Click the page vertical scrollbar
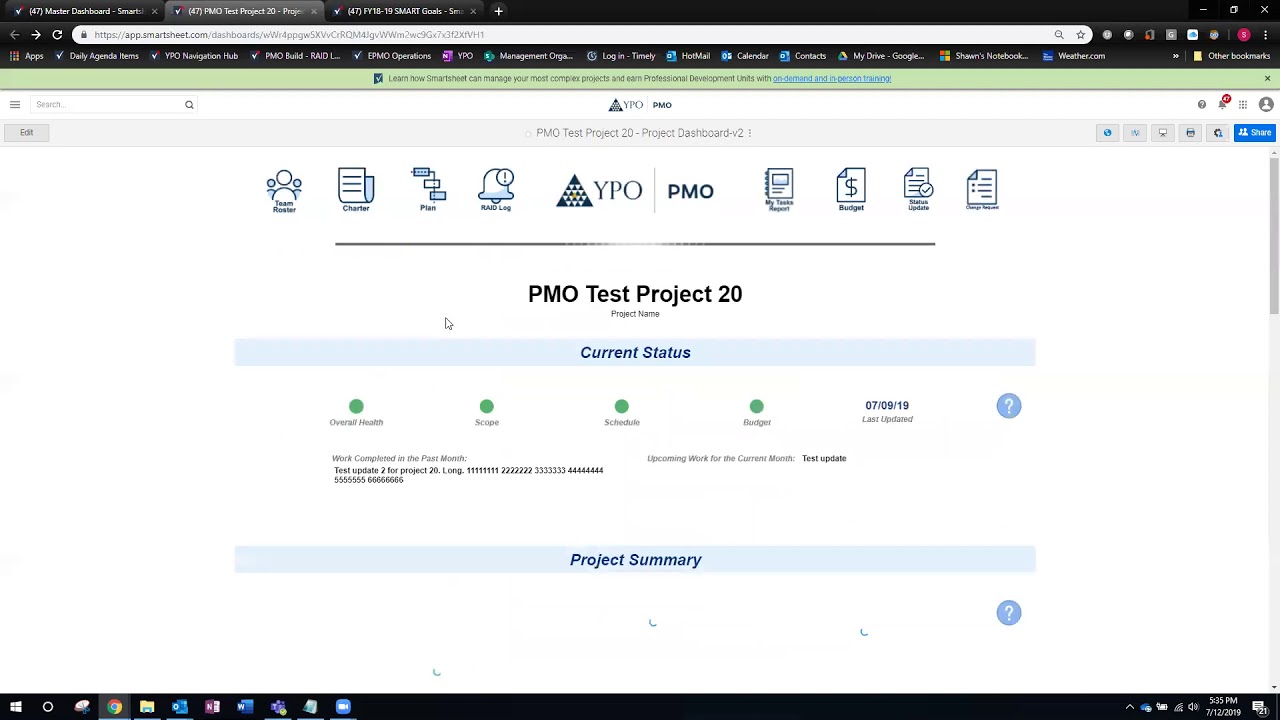The width and height of the screenshot is (1280, 720). click(x=1274, y=235)
